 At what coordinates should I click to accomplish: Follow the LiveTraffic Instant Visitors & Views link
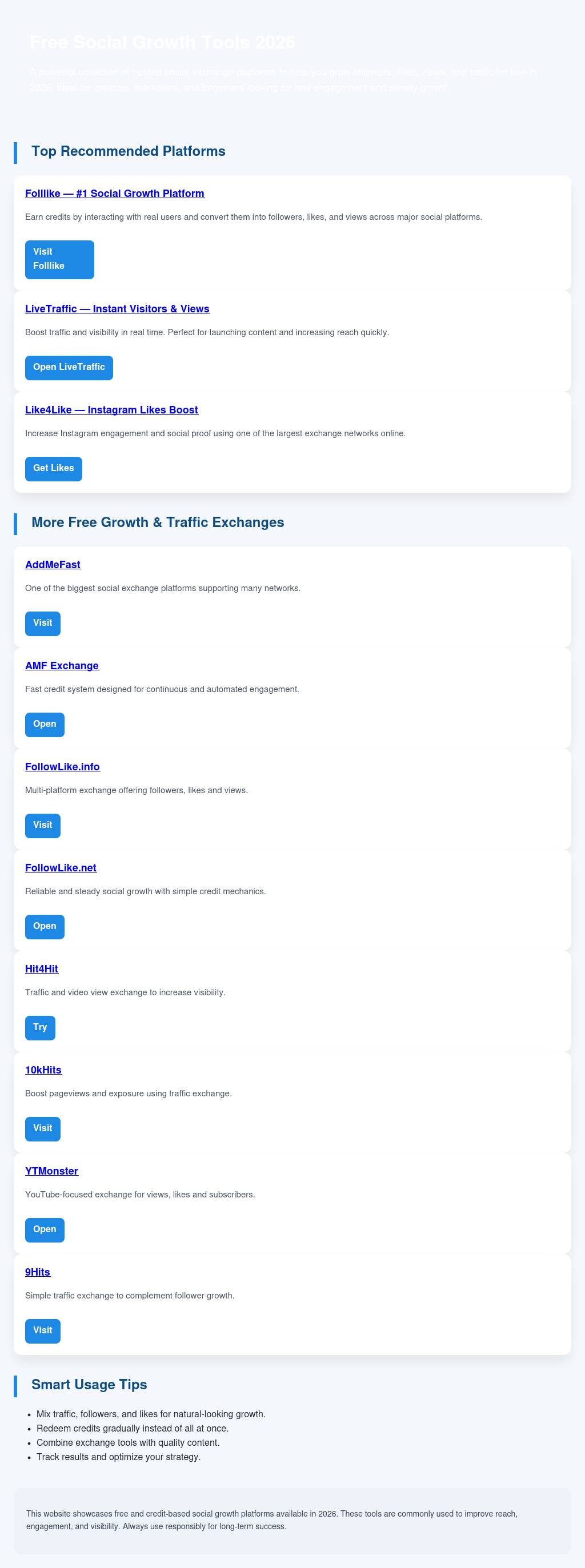click(117, 308)
